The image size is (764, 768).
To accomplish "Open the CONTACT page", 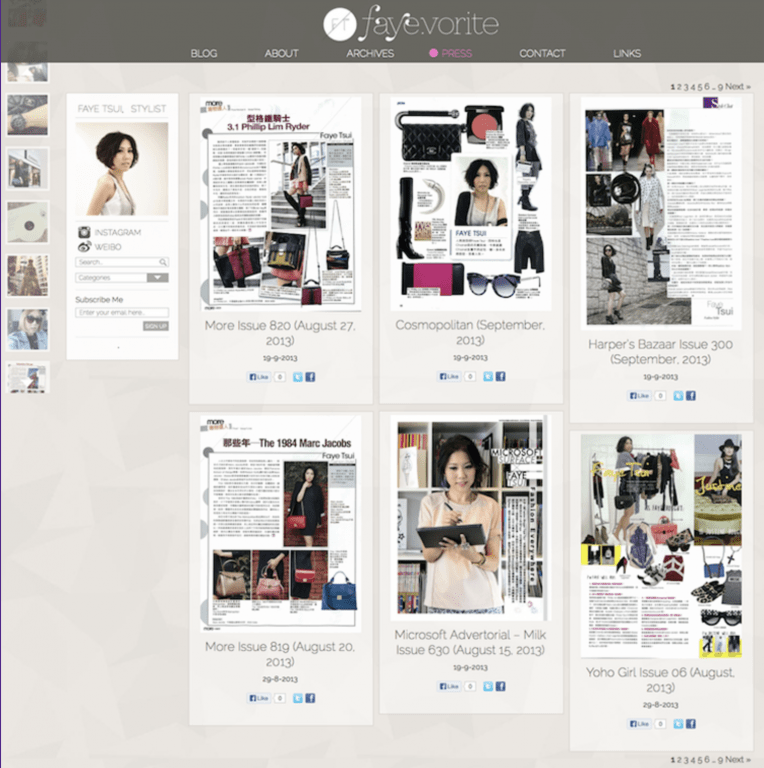I will coord(542,53).
